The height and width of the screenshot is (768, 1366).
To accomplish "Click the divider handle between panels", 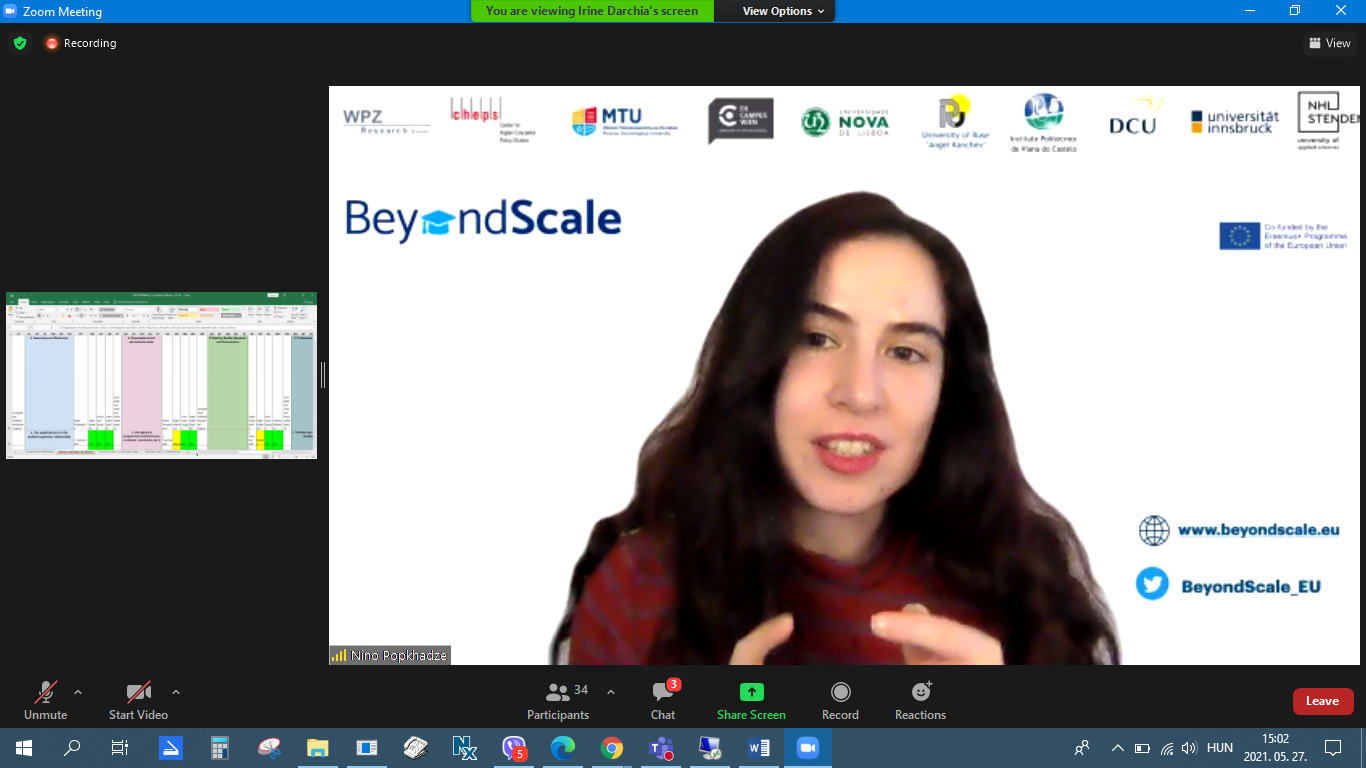I will click(322, 375).
